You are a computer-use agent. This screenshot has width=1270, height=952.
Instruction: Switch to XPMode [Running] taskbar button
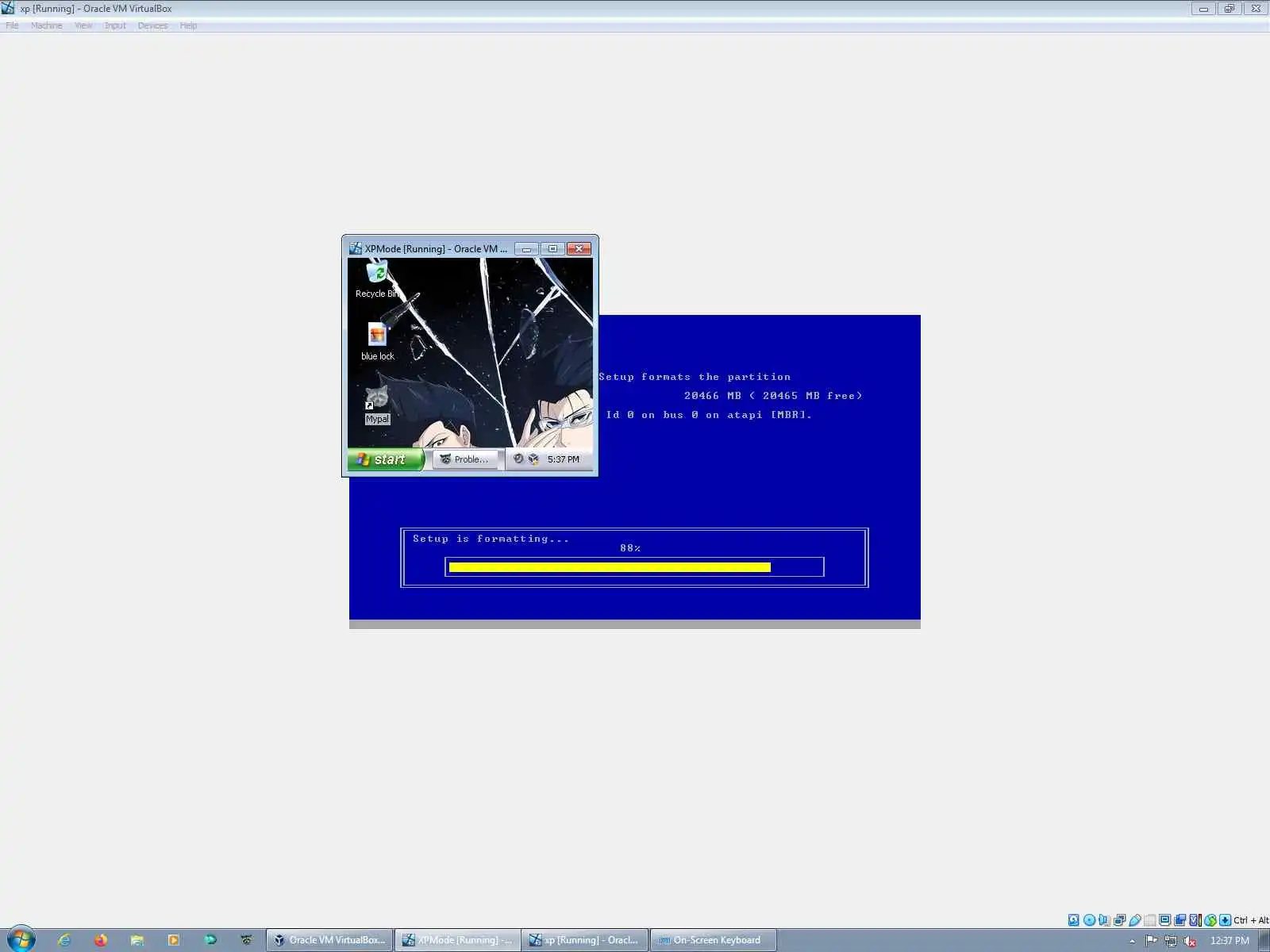point(458,940)
